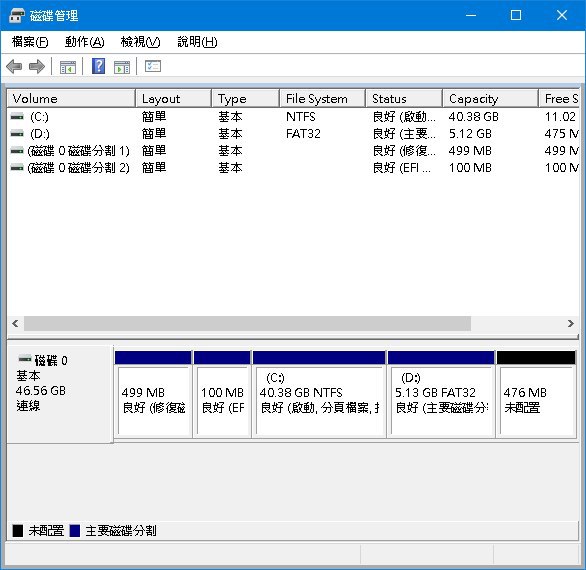The width and height of the screenshot is (586, 570).
Task: Select the 磁碟 0 disk label panel
Action: [60, 394]
